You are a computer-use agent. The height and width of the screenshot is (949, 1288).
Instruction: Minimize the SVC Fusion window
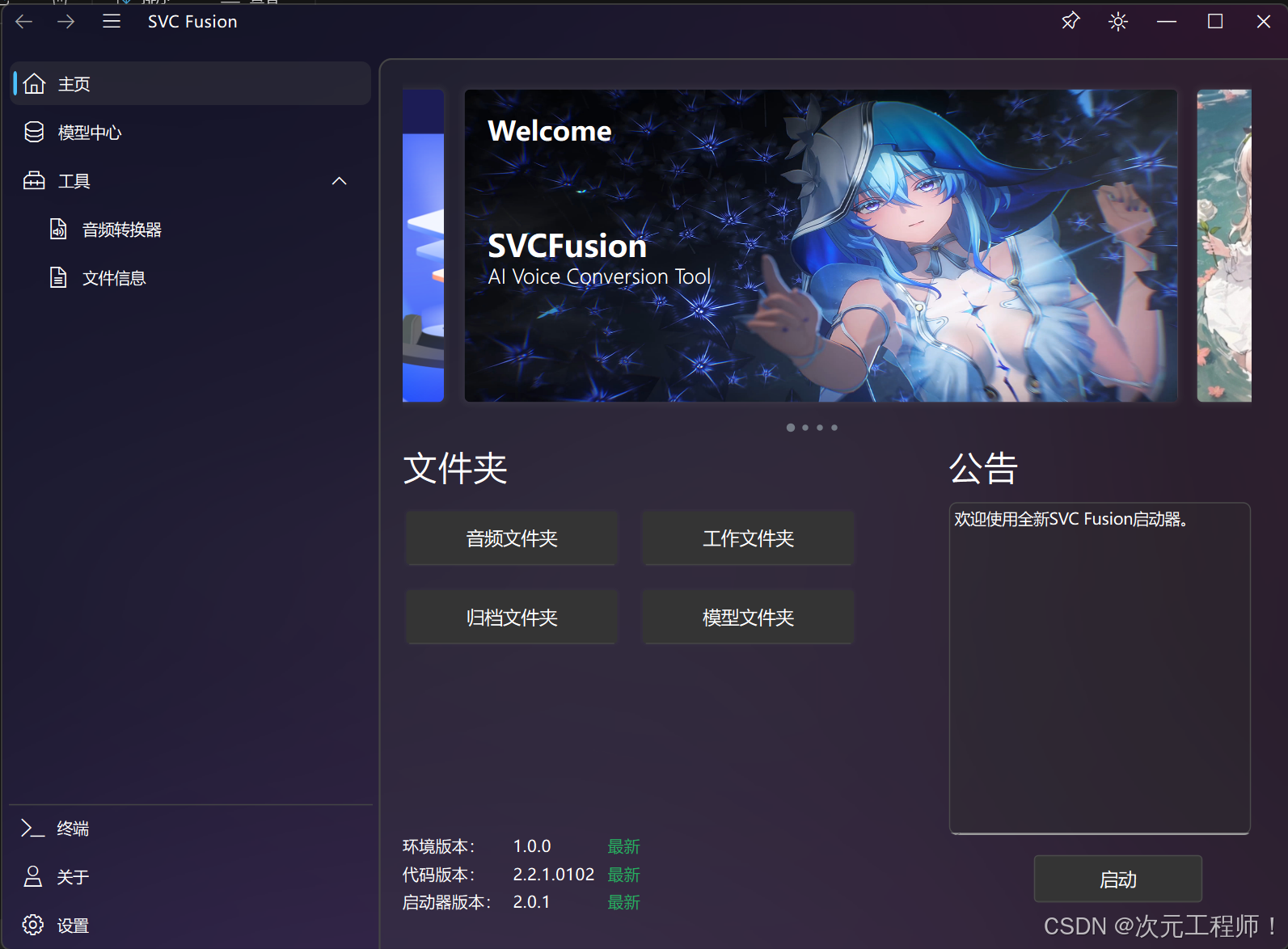click(1167, 22)
